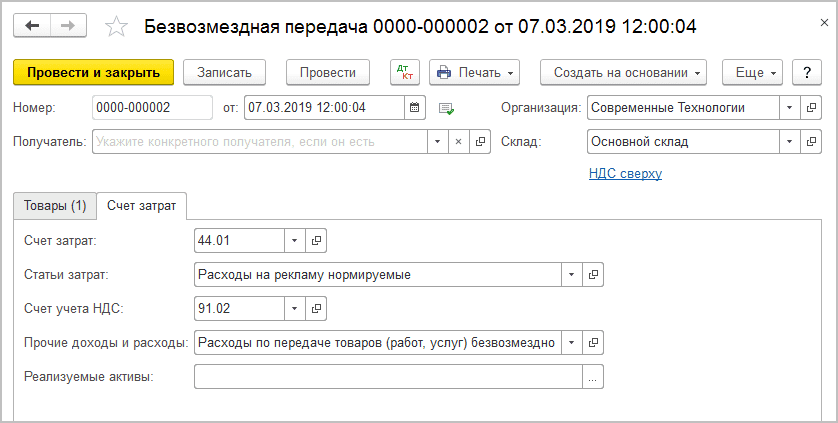Select the Счет затрат tab
Screen dimensions: 838x423
(x=142, y=205)
